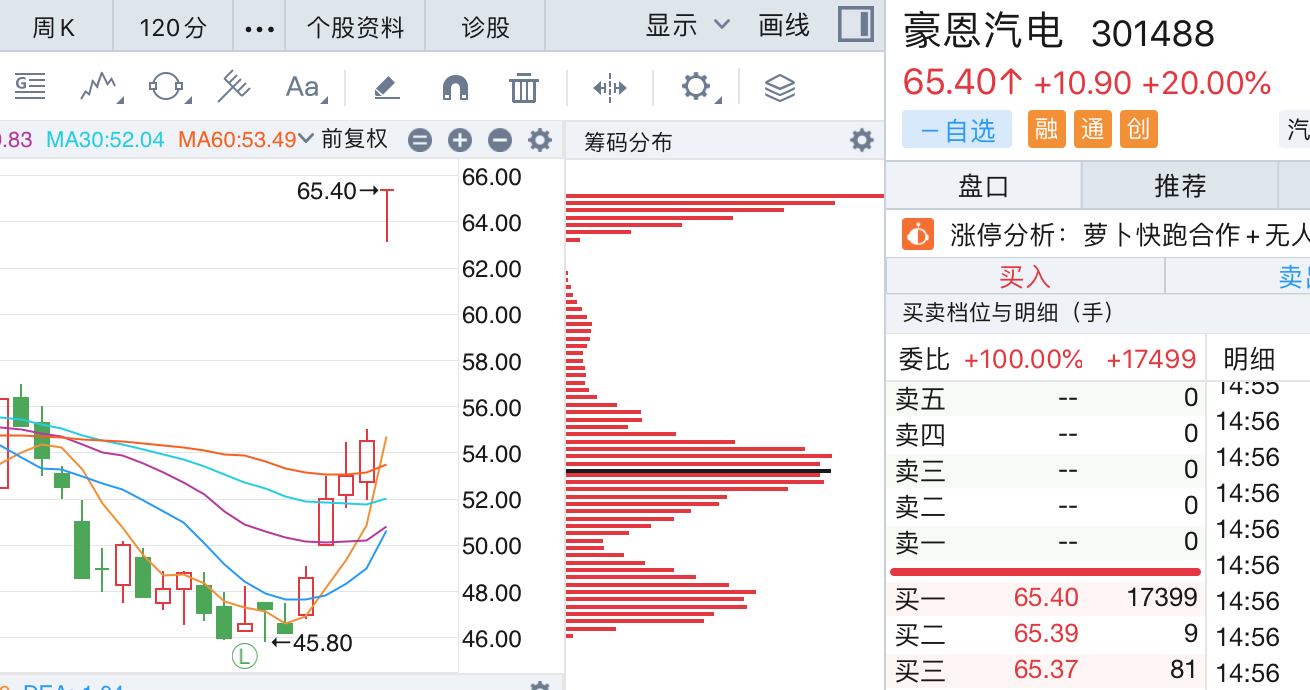This screenshot has width=1310, height=690.
Task: Open 个股资料 stock info
Action: point(355,27)
